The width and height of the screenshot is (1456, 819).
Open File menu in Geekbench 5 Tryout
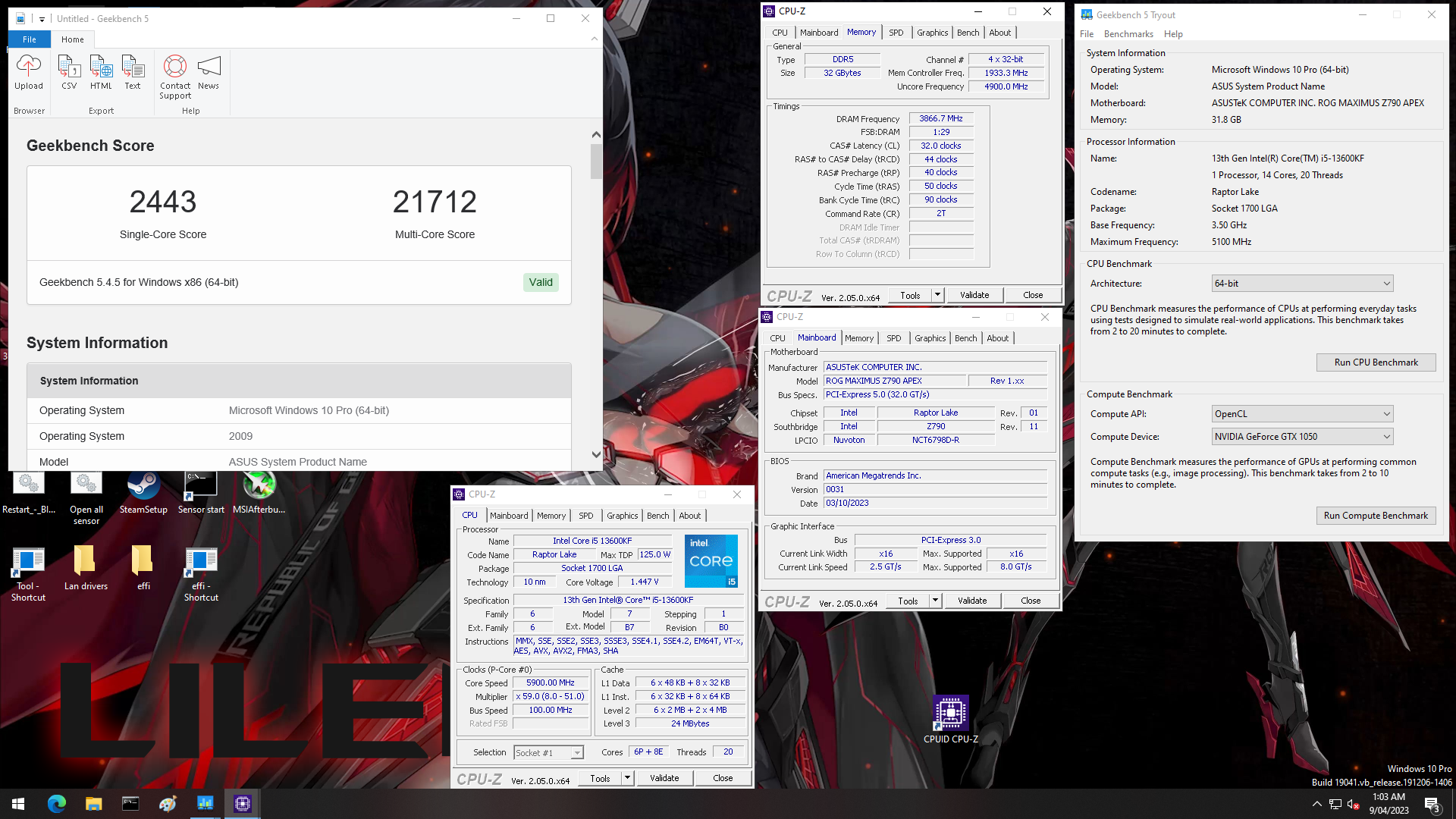click(x=1087, y=34)
